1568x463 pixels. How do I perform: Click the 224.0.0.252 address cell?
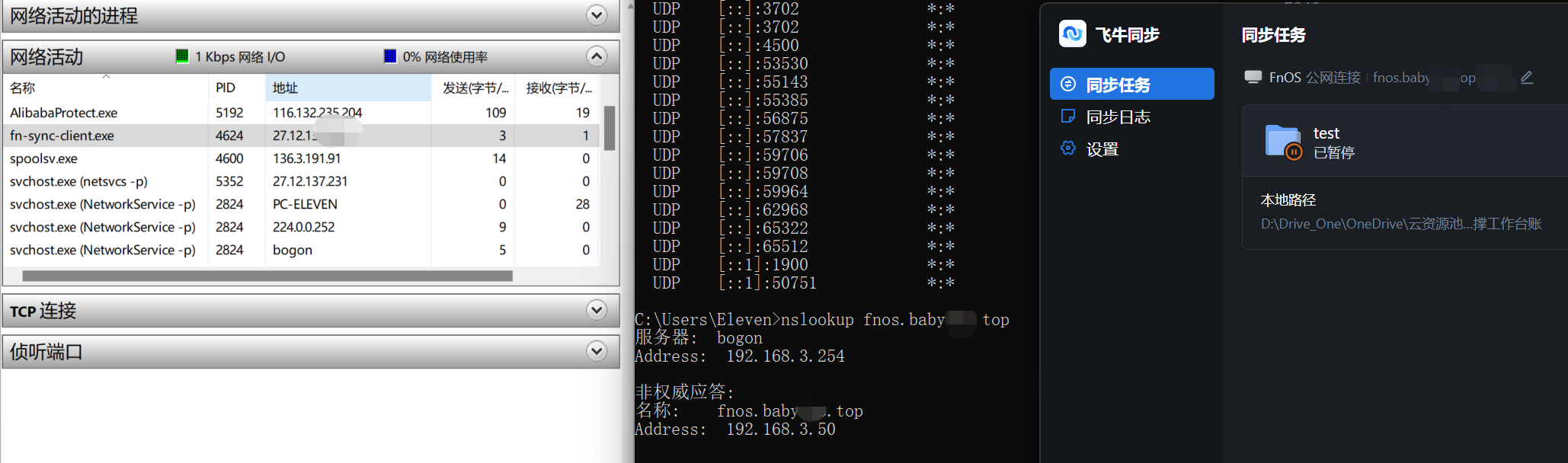(x=303, y=227)
